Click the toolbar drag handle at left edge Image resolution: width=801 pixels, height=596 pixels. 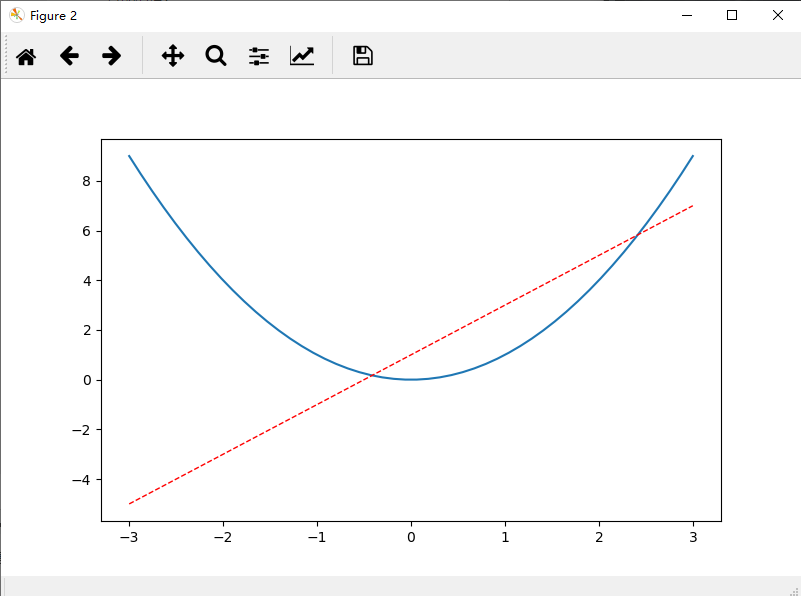click(6, 55)
